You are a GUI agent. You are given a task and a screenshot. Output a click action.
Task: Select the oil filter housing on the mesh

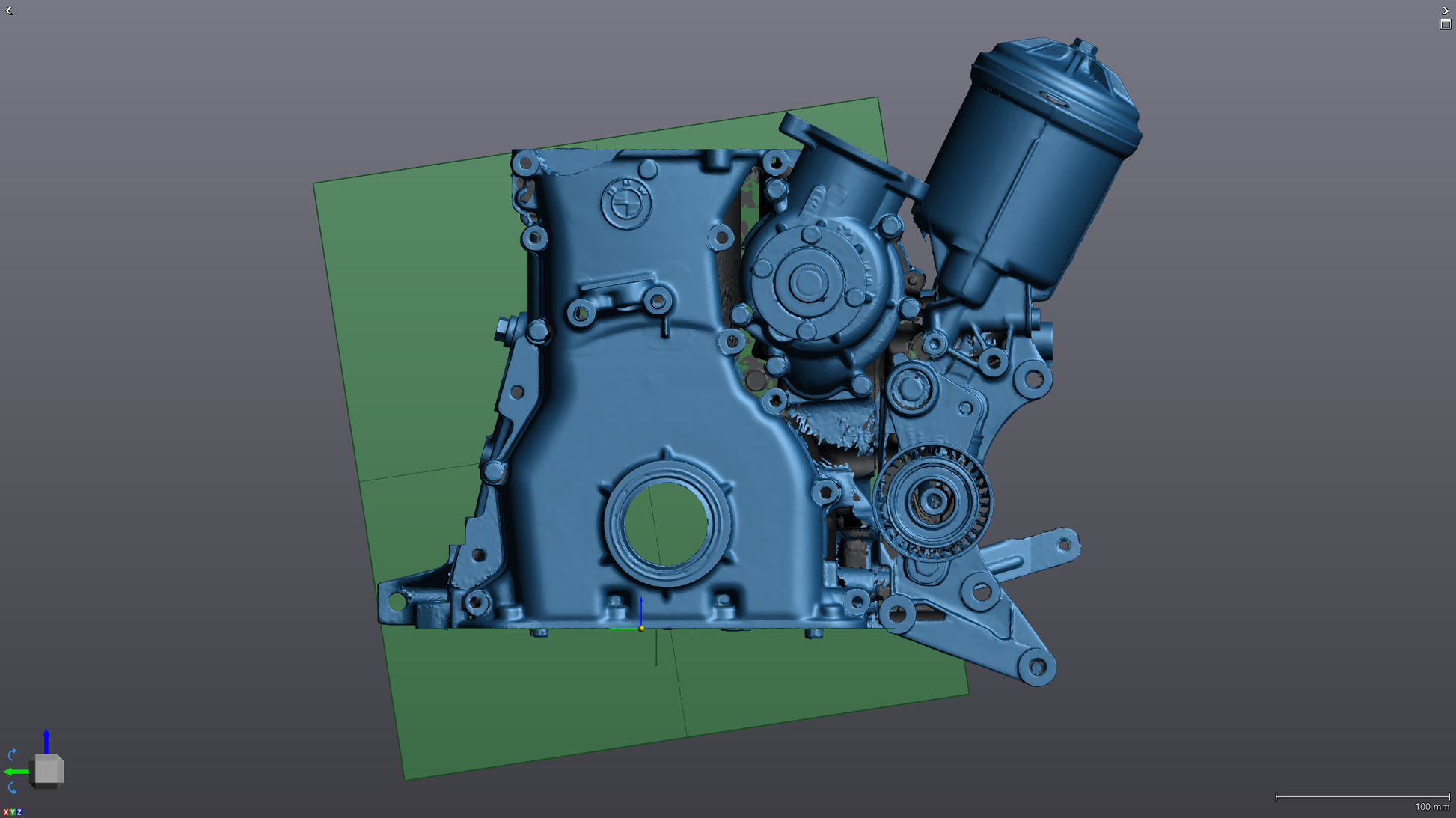[1029, 165]
